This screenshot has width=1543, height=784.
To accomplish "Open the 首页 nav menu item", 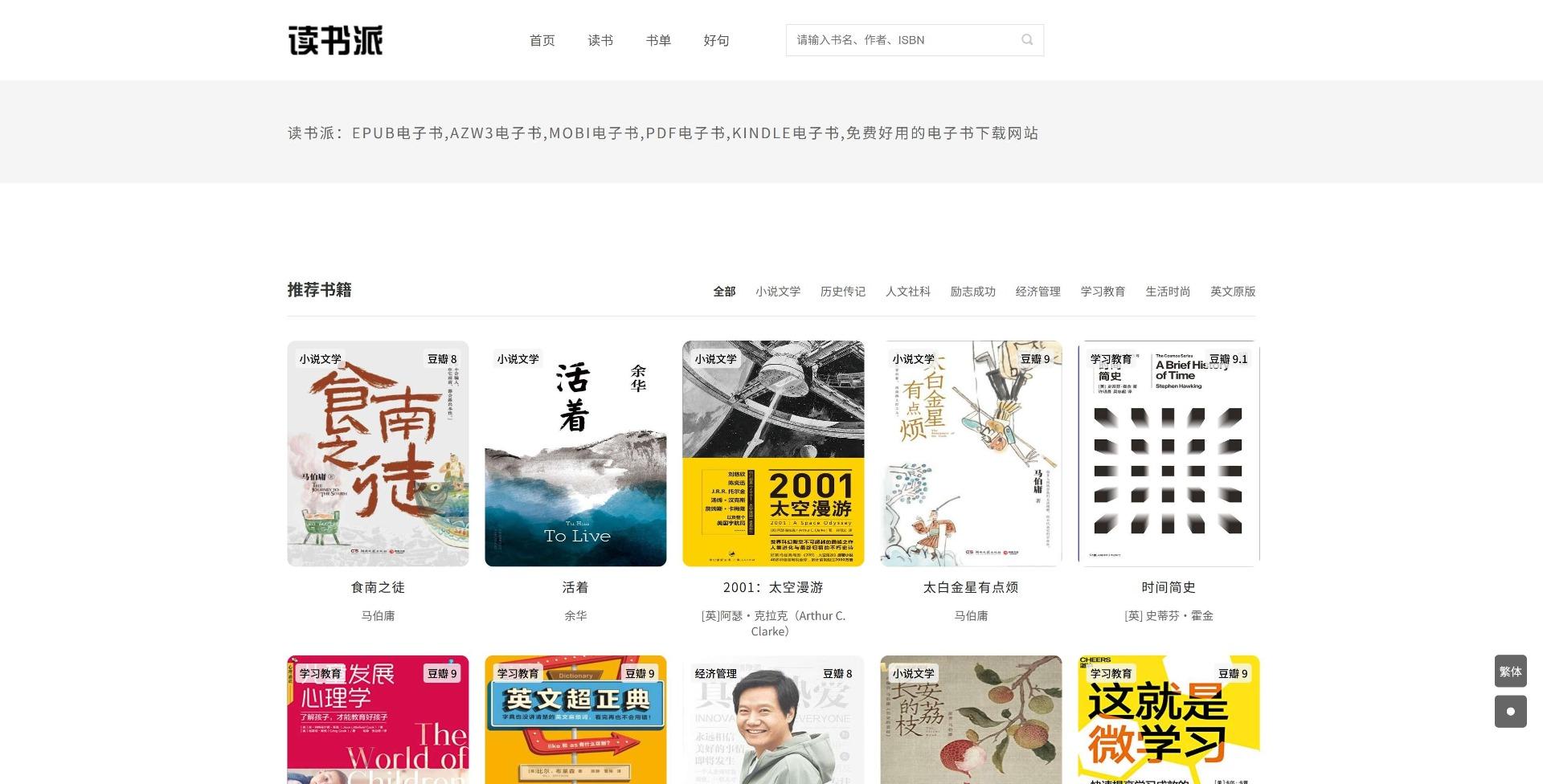I will tap(542, 40).
